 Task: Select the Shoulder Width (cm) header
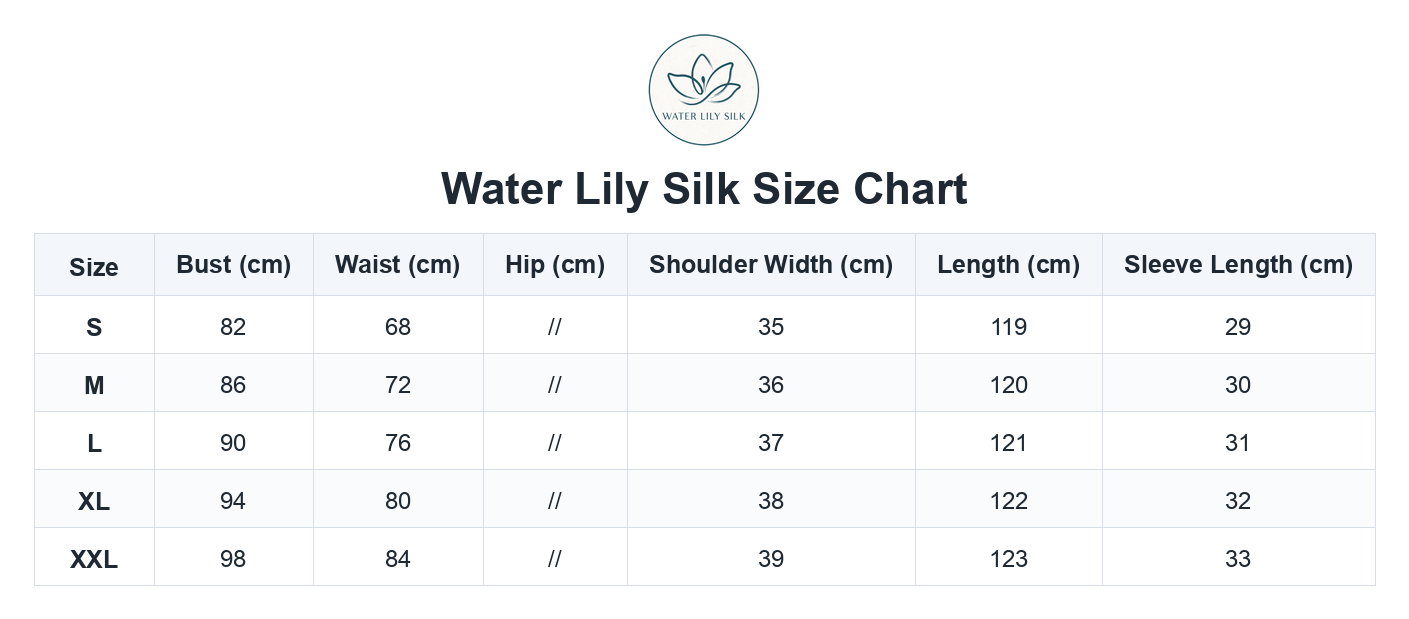[x=771, y=265]
